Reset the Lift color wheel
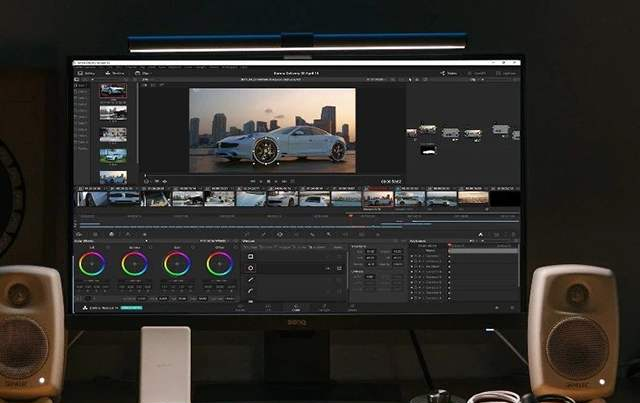640x403 pixels. pos(108,247)
